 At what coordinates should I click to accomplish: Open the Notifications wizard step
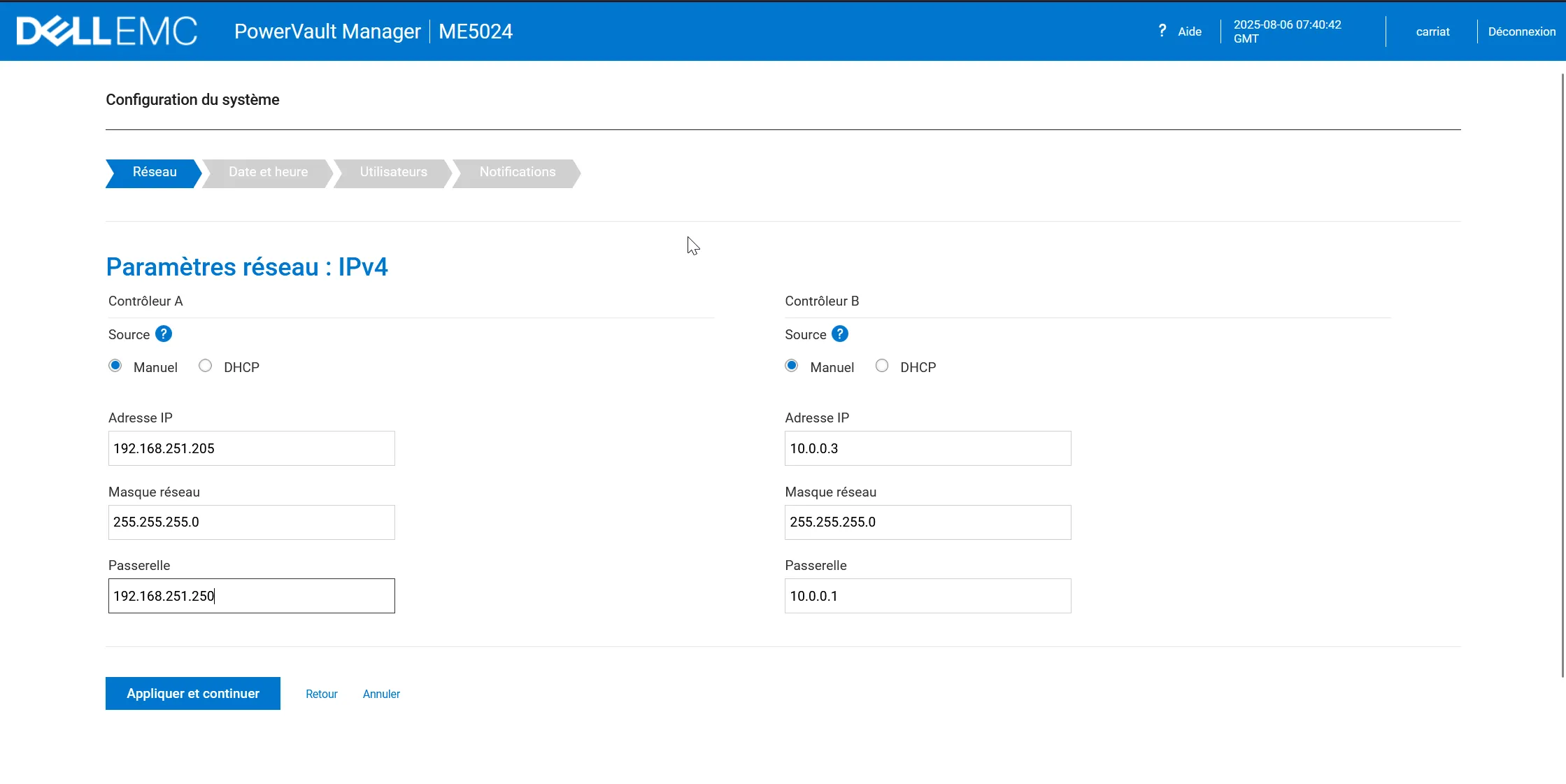click(x=517, y=173)
